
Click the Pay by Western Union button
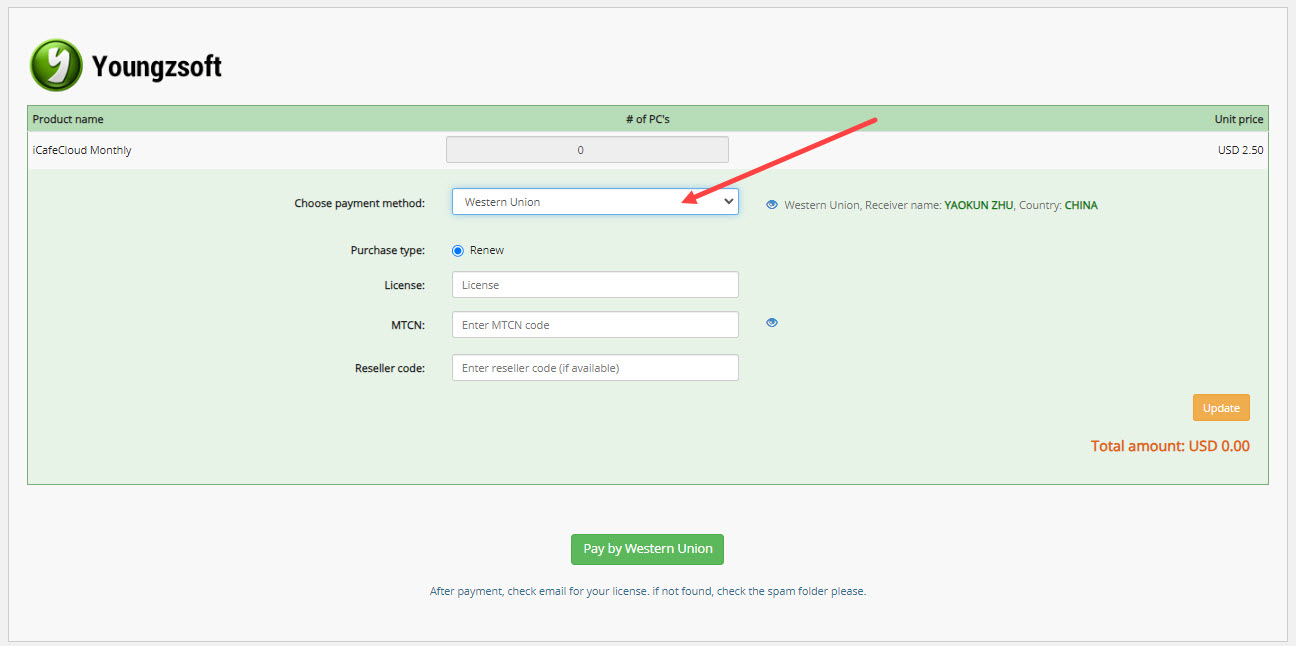pyautogui.click(x=647, y=549)
